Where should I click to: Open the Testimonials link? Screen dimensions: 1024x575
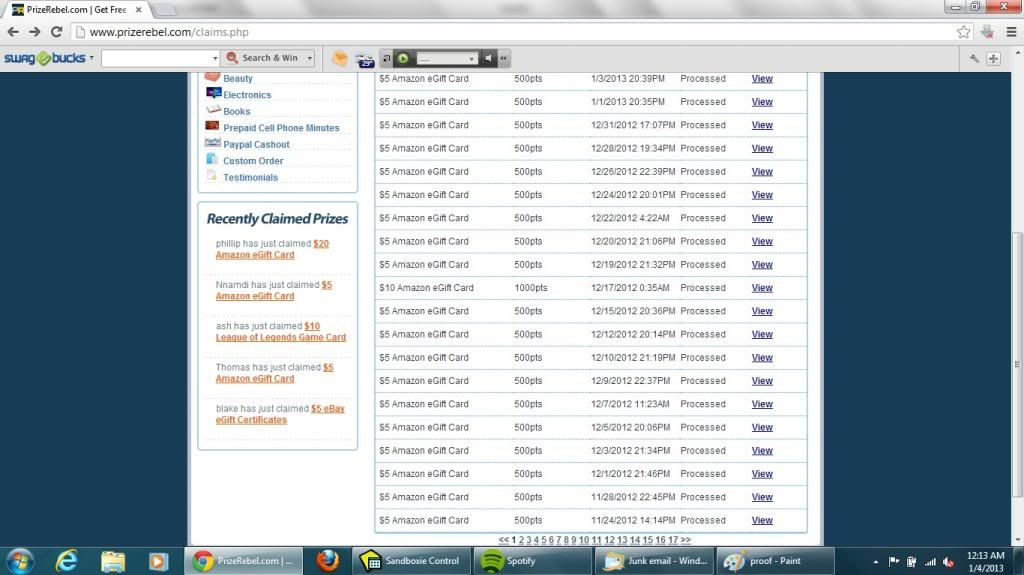pyautogui.click(x=250, y=177)
